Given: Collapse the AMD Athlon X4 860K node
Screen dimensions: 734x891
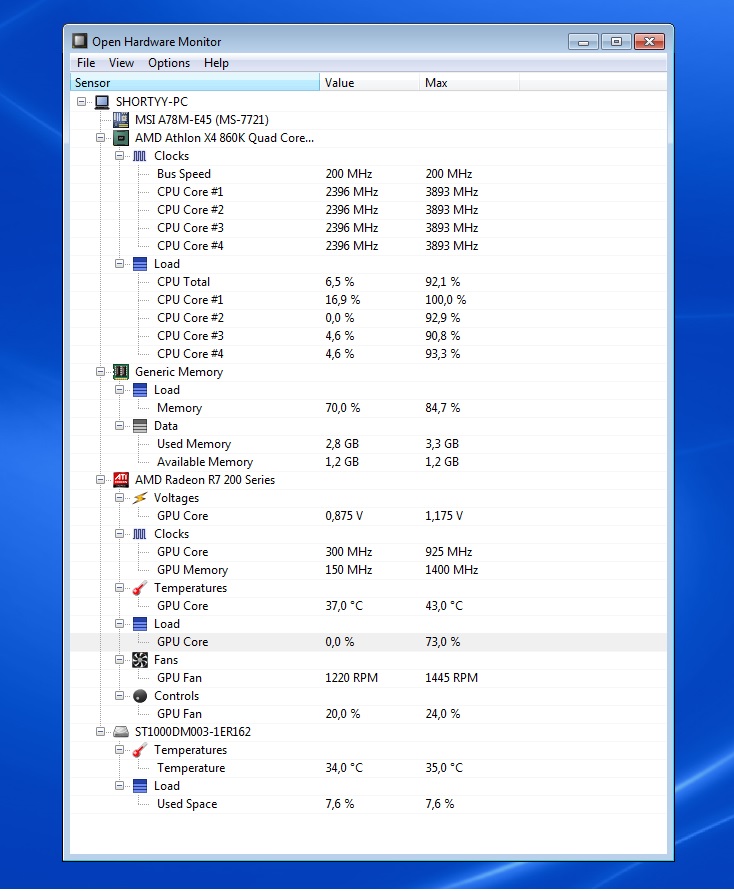Looking at the screenshot, I should [101, 138].
